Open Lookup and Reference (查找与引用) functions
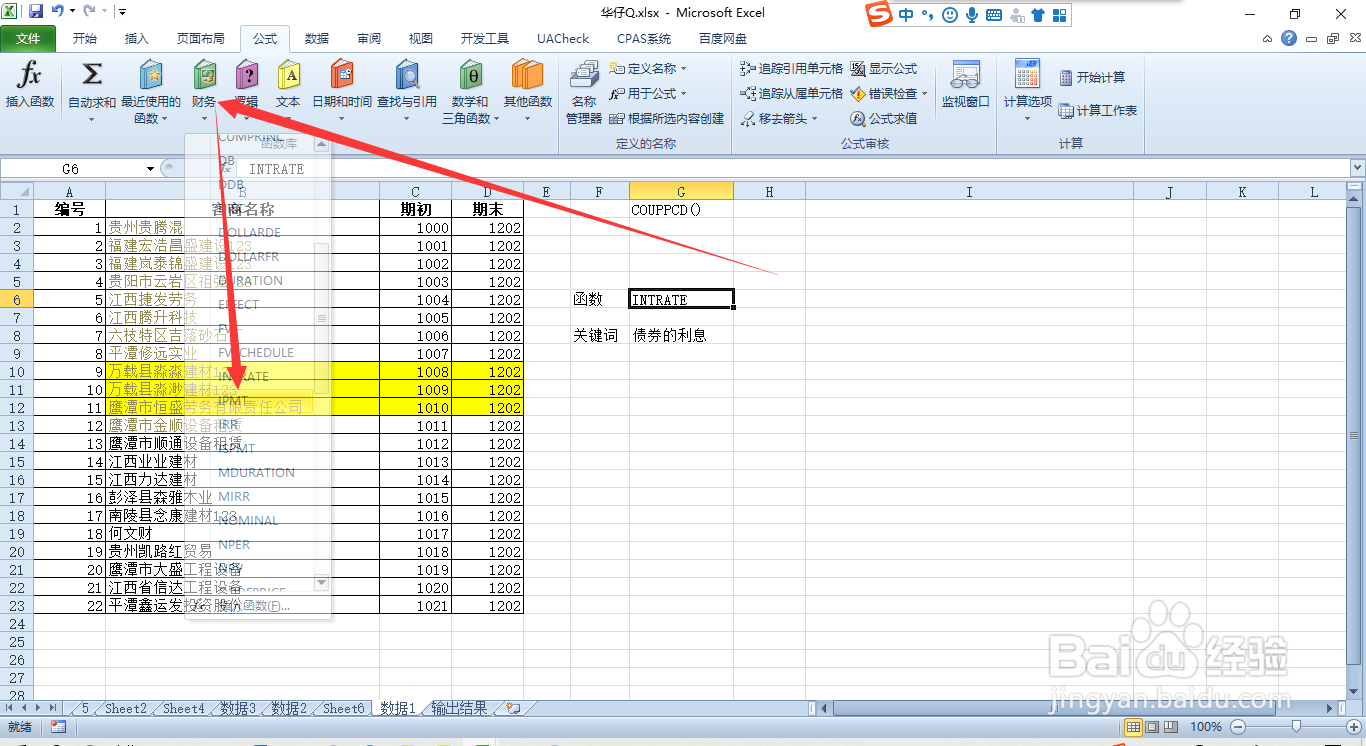 pos(407,90)
